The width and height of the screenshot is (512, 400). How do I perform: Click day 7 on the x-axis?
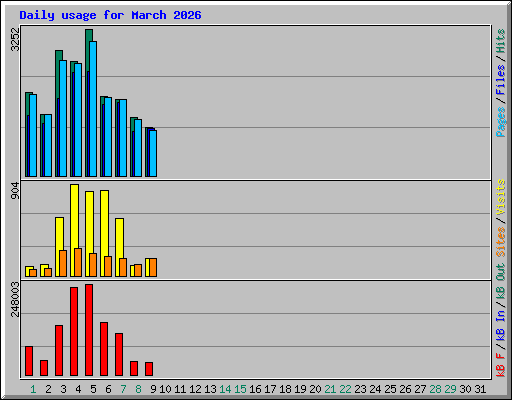pos(123,389)
